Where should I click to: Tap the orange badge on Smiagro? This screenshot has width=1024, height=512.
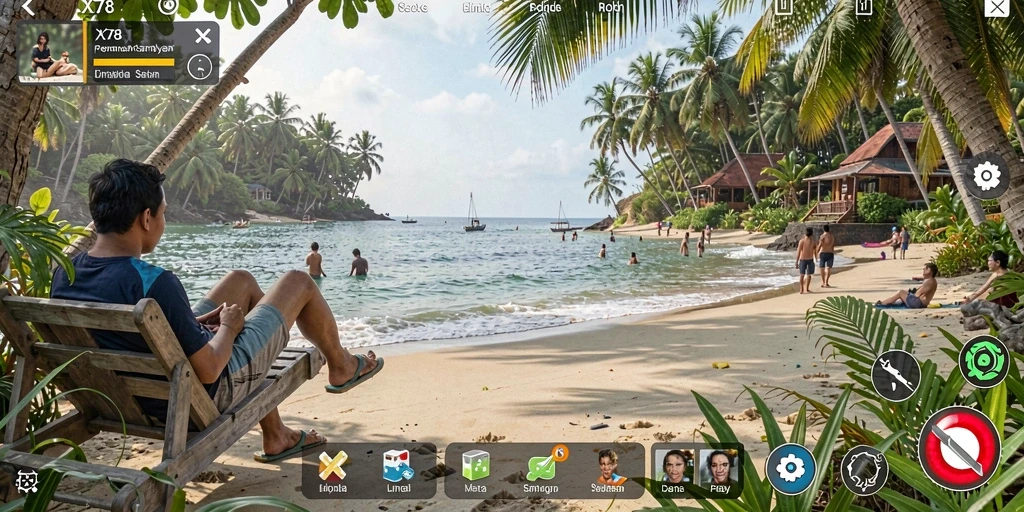click(x=560, y=453)
